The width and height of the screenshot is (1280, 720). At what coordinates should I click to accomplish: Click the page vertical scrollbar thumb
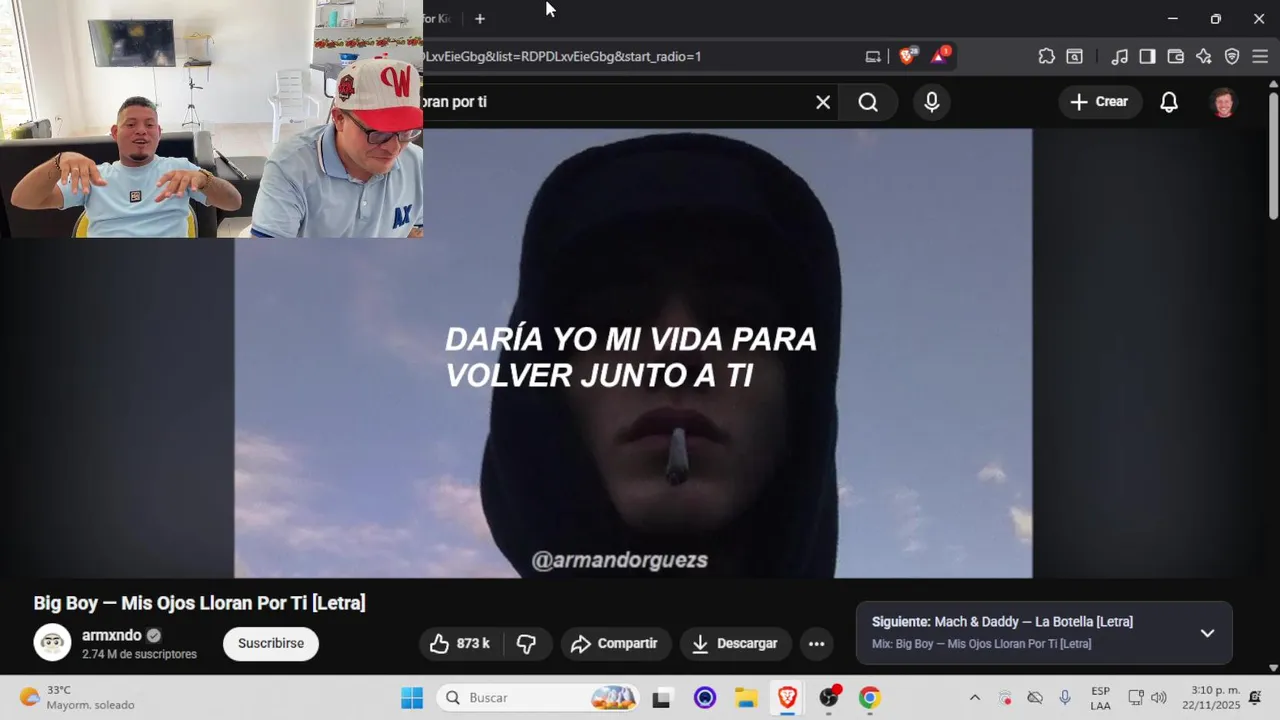(x=1273, y=155)
